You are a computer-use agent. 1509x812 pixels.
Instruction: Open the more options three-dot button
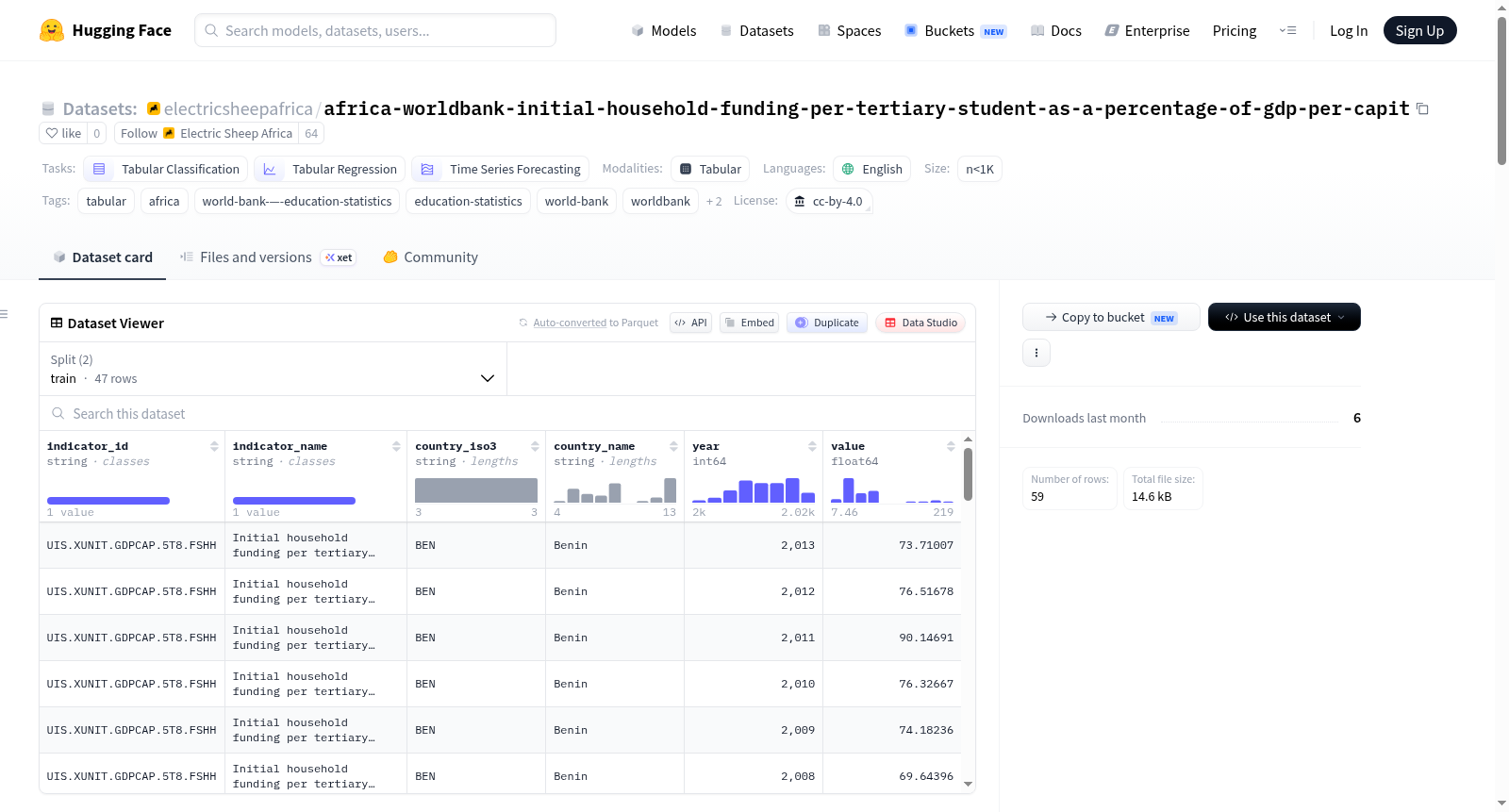point(1036,353)
